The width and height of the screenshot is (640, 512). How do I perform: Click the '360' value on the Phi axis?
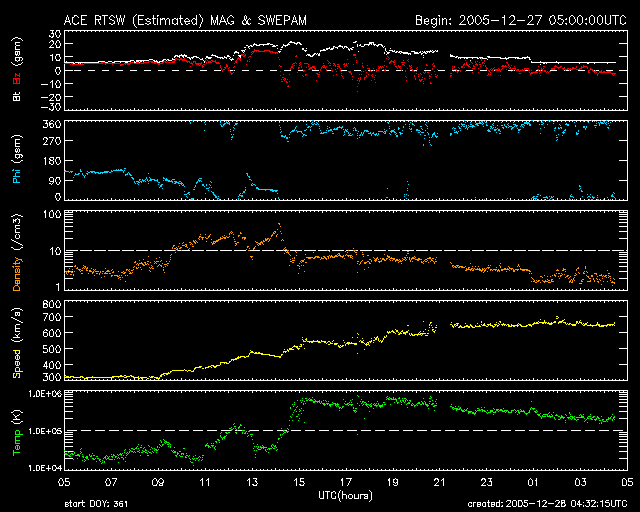(52, 125)
